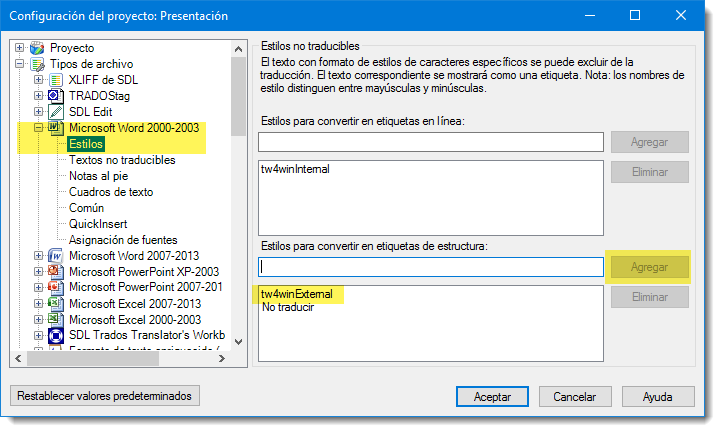Select the Proyecto tree label

point(72,48)
